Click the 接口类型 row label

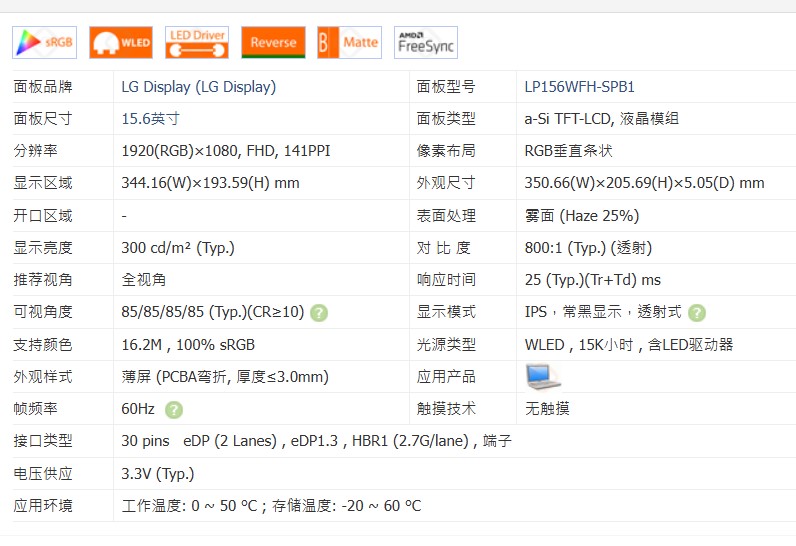click(x=43, y=441)
